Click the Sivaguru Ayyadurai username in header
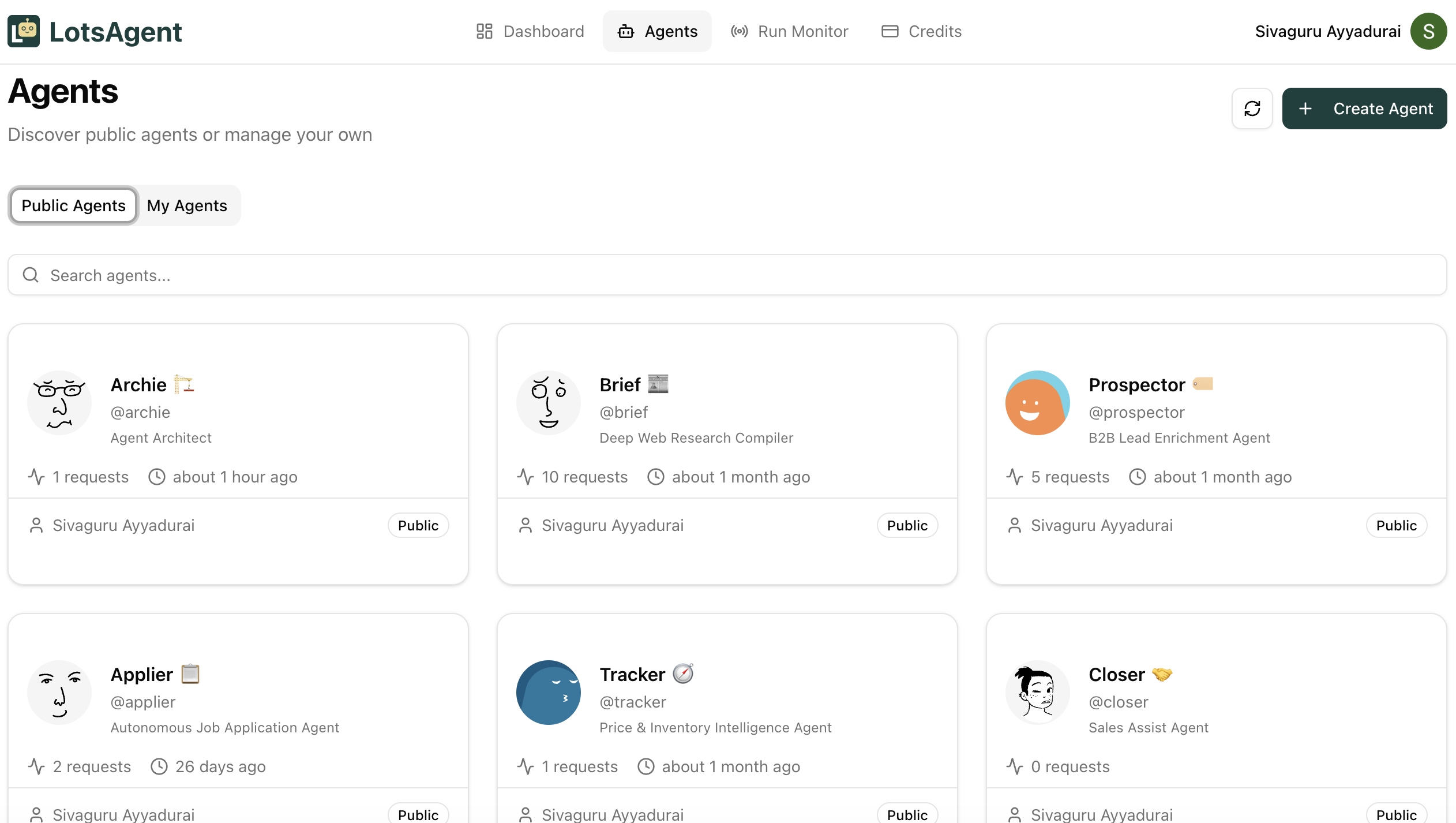This screenshot has width=1456, height=823. (1327, 31)
